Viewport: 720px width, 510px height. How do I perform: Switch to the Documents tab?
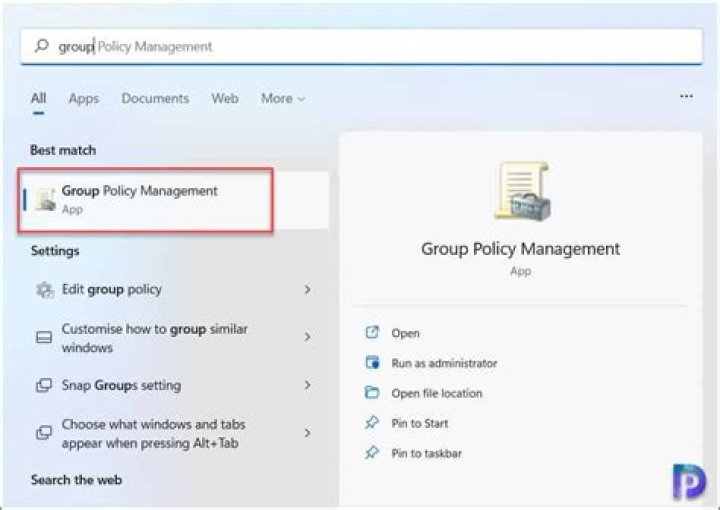pos(155,98)
